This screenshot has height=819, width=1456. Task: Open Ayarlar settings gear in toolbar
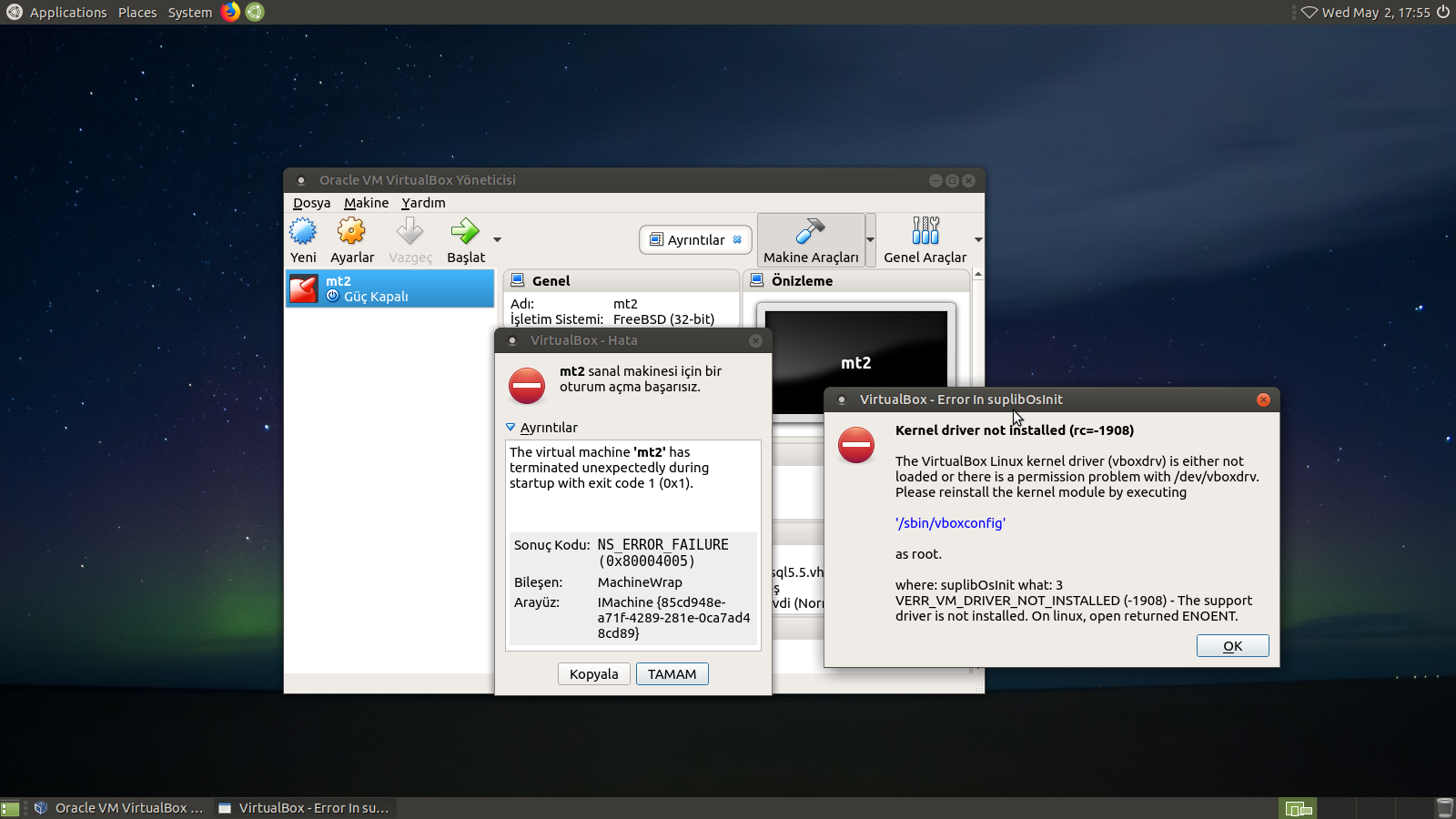click(x=351, y=231)
